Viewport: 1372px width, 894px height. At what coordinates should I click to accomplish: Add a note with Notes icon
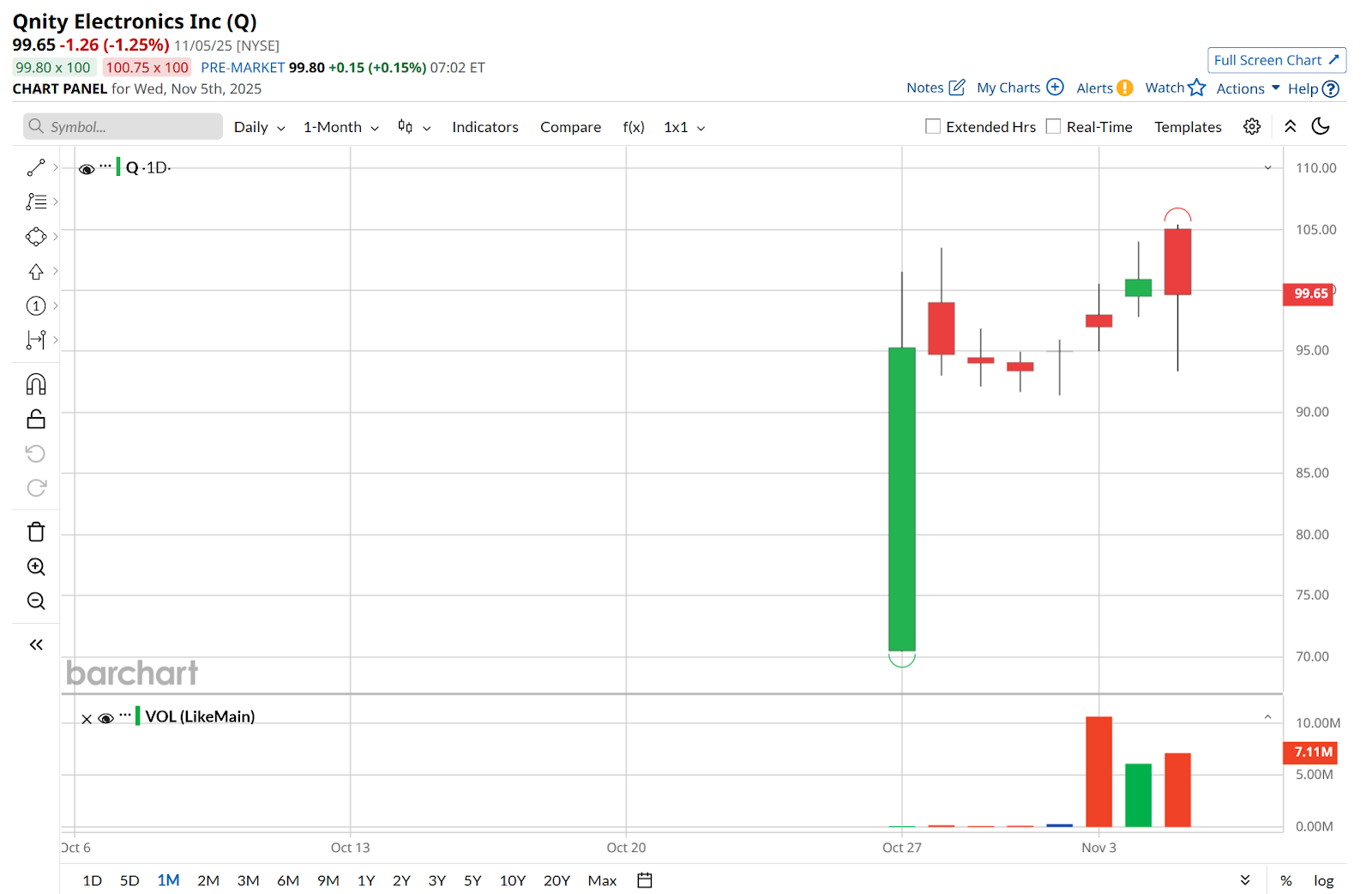pos(936,88)
